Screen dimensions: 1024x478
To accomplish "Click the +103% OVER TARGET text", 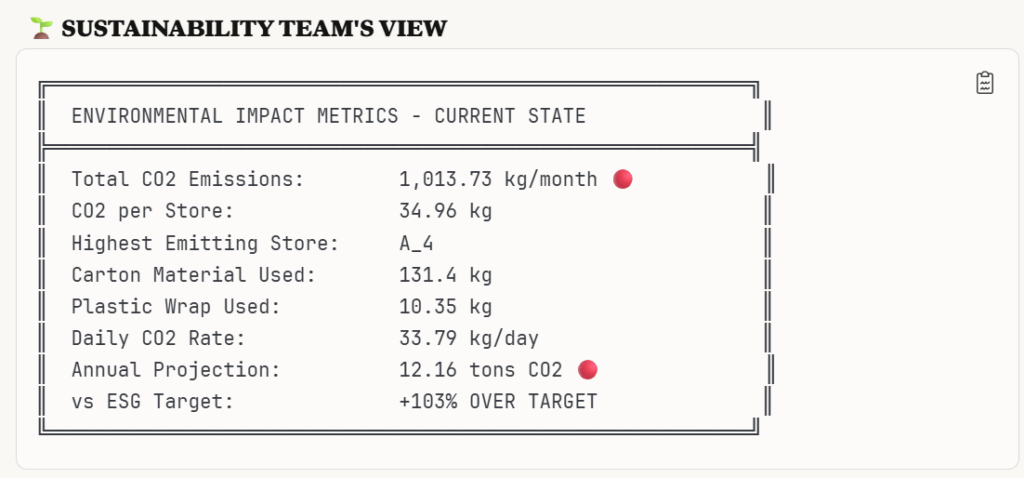I will coord(497,402).
